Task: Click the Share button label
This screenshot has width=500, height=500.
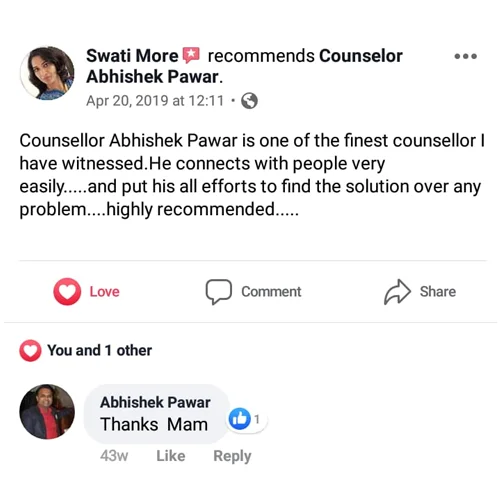Action: (x=438, y=292)
